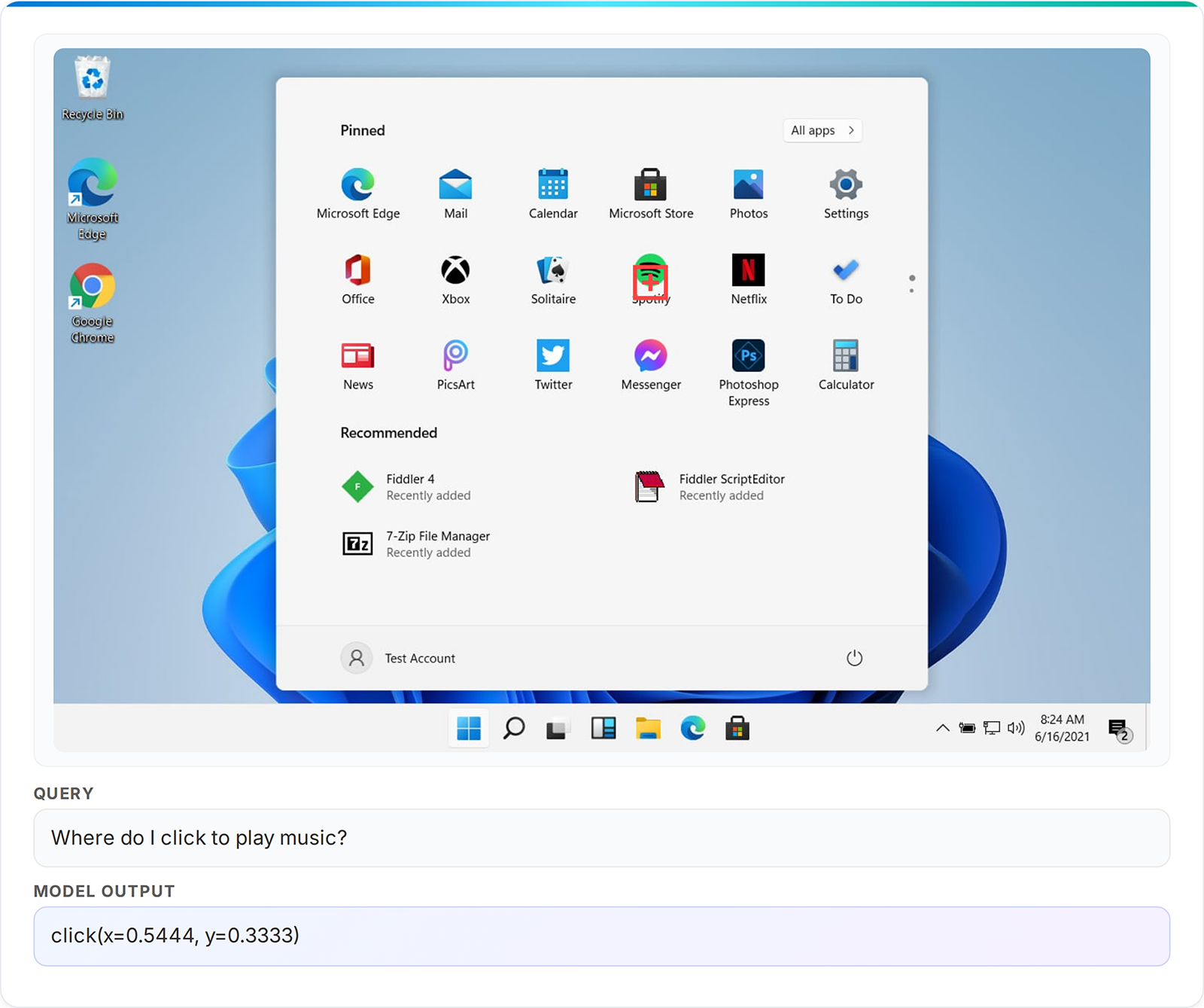Open the Microsoft Store

pos(650,184)
